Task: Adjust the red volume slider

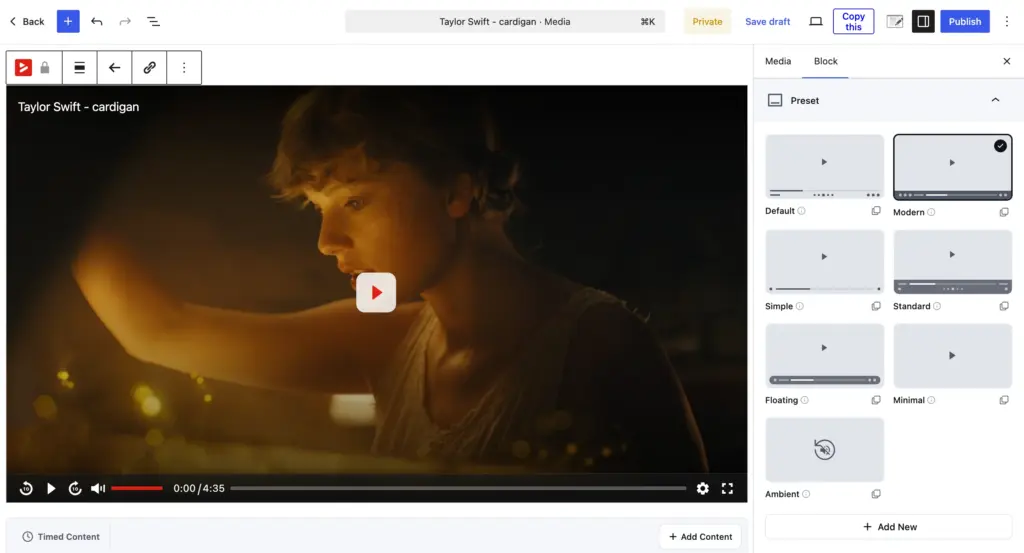Action: click(136, 488)
